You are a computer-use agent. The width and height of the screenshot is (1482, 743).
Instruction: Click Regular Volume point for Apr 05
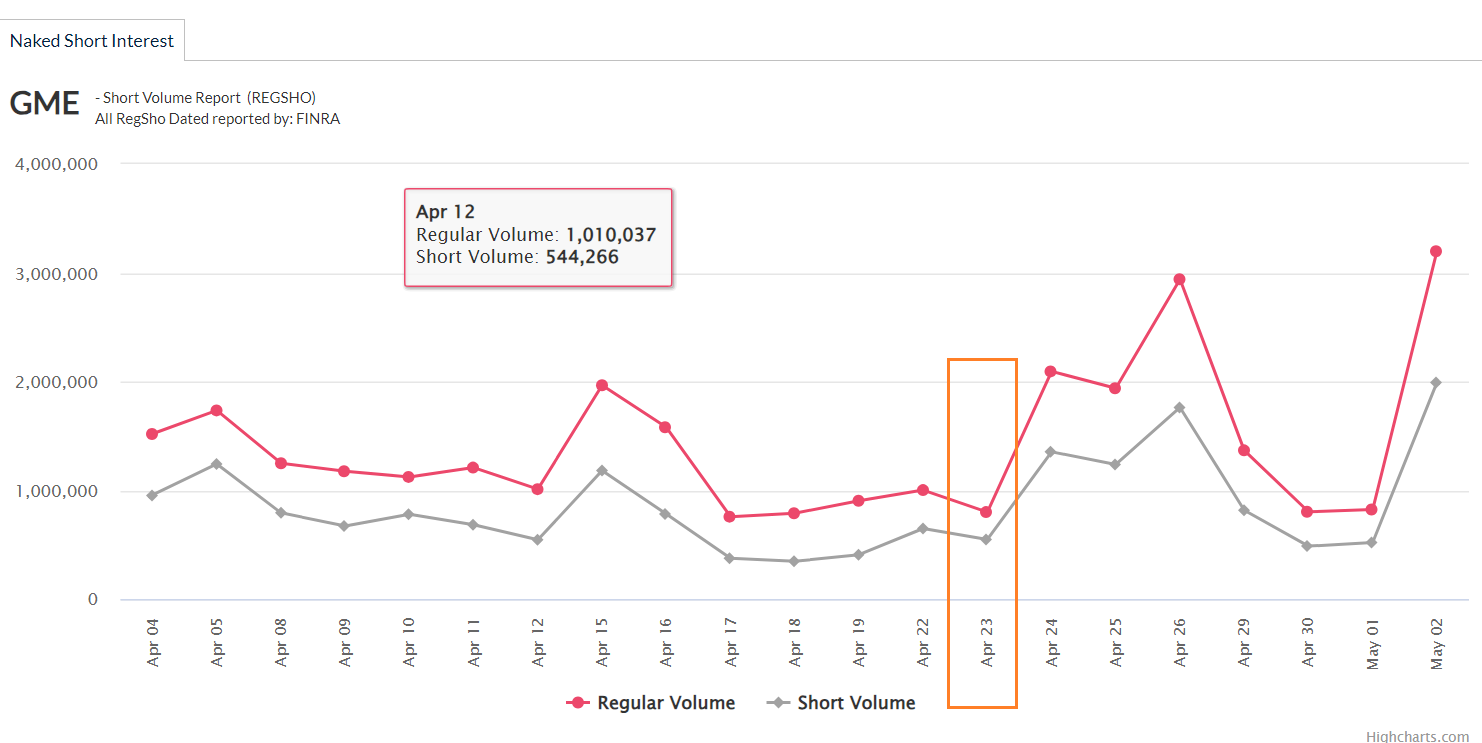[216, 411]
